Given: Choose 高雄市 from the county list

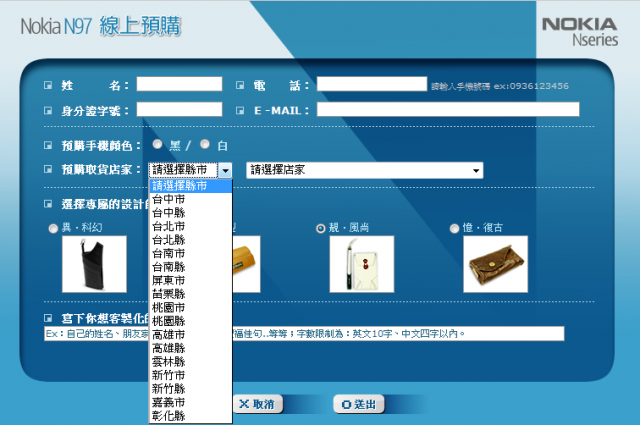Looking at the screenshot, I should click(191, 334).
